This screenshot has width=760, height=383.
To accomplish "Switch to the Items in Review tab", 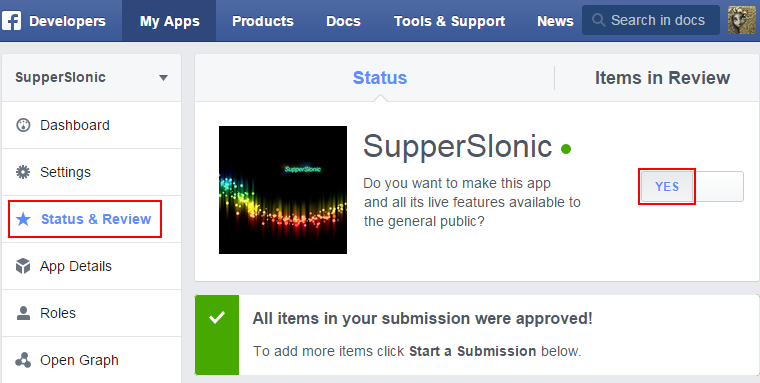I will pos(662,78).
